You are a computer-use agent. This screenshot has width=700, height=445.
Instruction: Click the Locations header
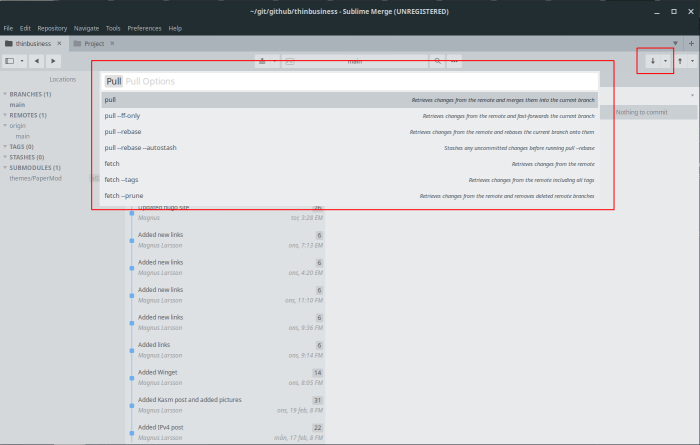[62, 79]
